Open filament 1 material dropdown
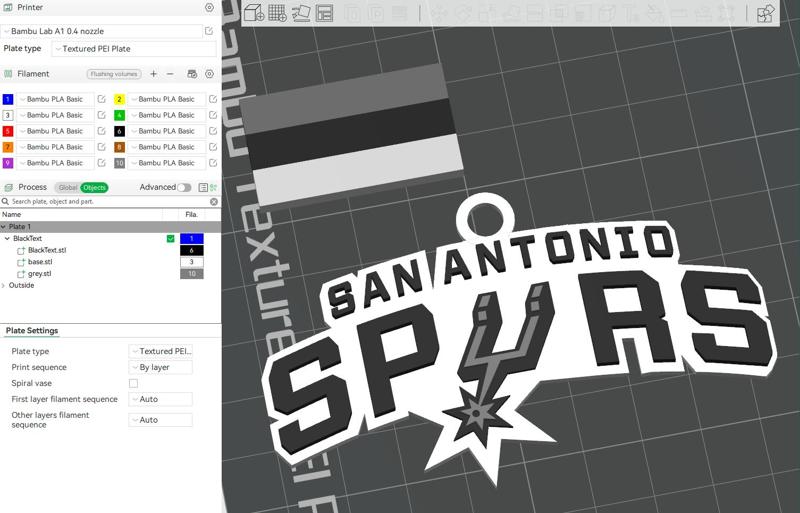This screenshot has width=800, height=513. pyautogui.click(x=56, y=99)
